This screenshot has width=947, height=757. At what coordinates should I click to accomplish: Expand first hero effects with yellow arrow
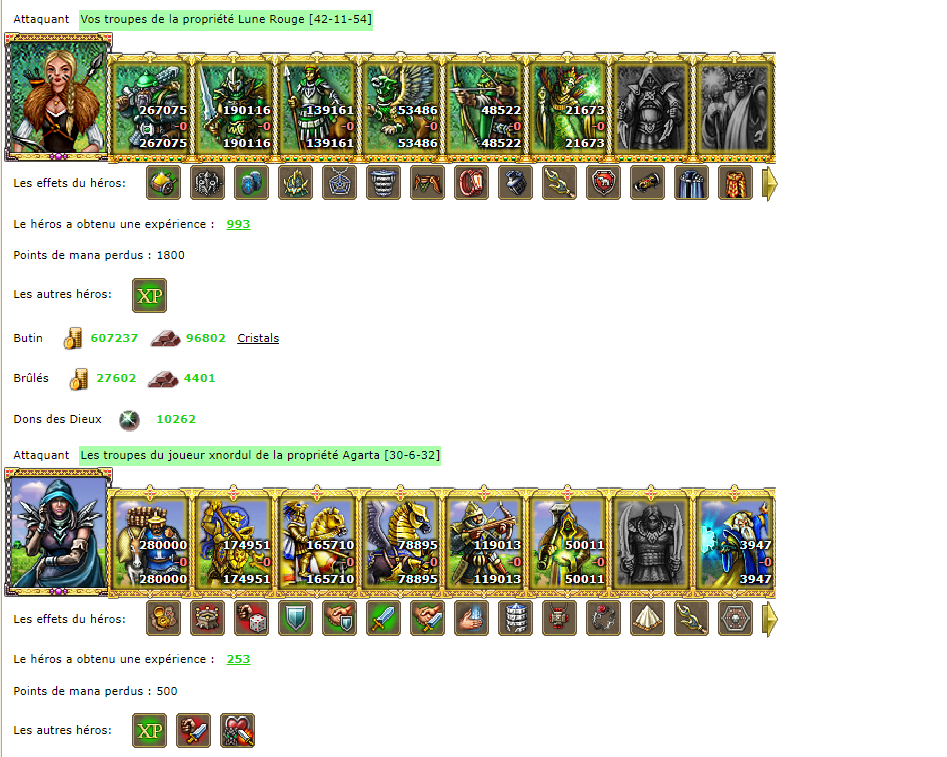pos(769,183)
